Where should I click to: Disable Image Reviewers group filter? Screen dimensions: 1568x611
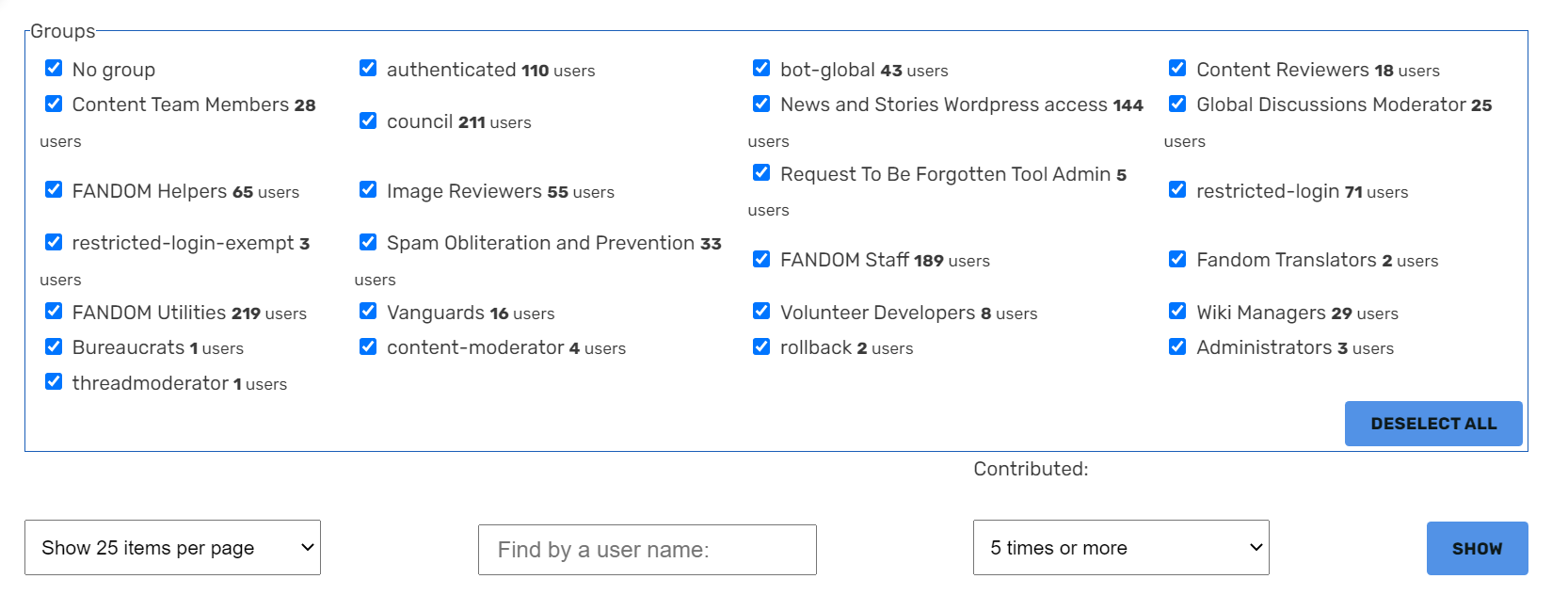tap(368, 190)
